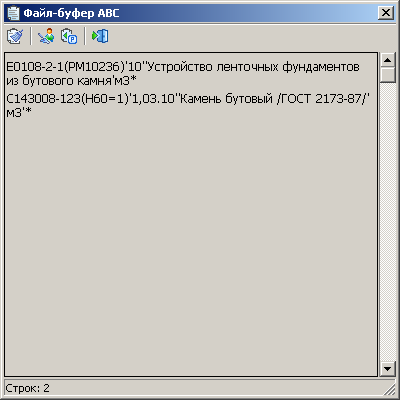The height and width of the screenshot is (400, 400).
Task: Click the 'Устройство ленточных фундаментов' text
Action: click(x=253, y=67)
